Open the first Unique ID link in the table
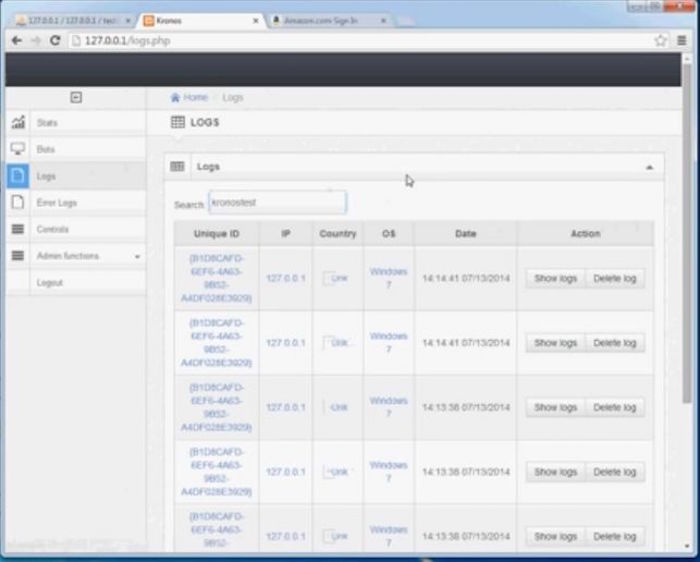Image resolution: width=700 pixels, height=562 pixels. 216,278
